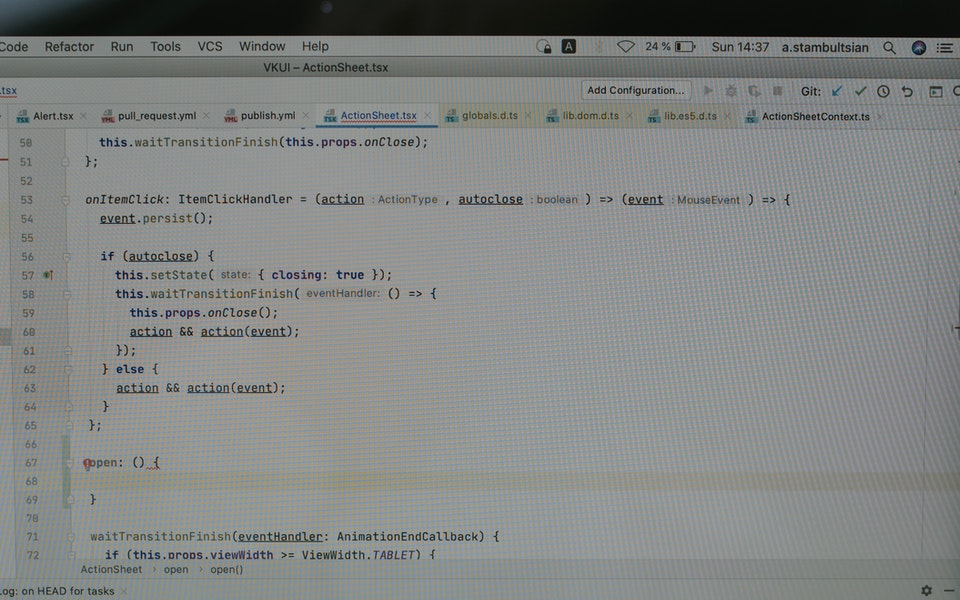Click the debug bug icon in toolbar
The height and width of the screenshot is (600, 960).
coord(731,91)
